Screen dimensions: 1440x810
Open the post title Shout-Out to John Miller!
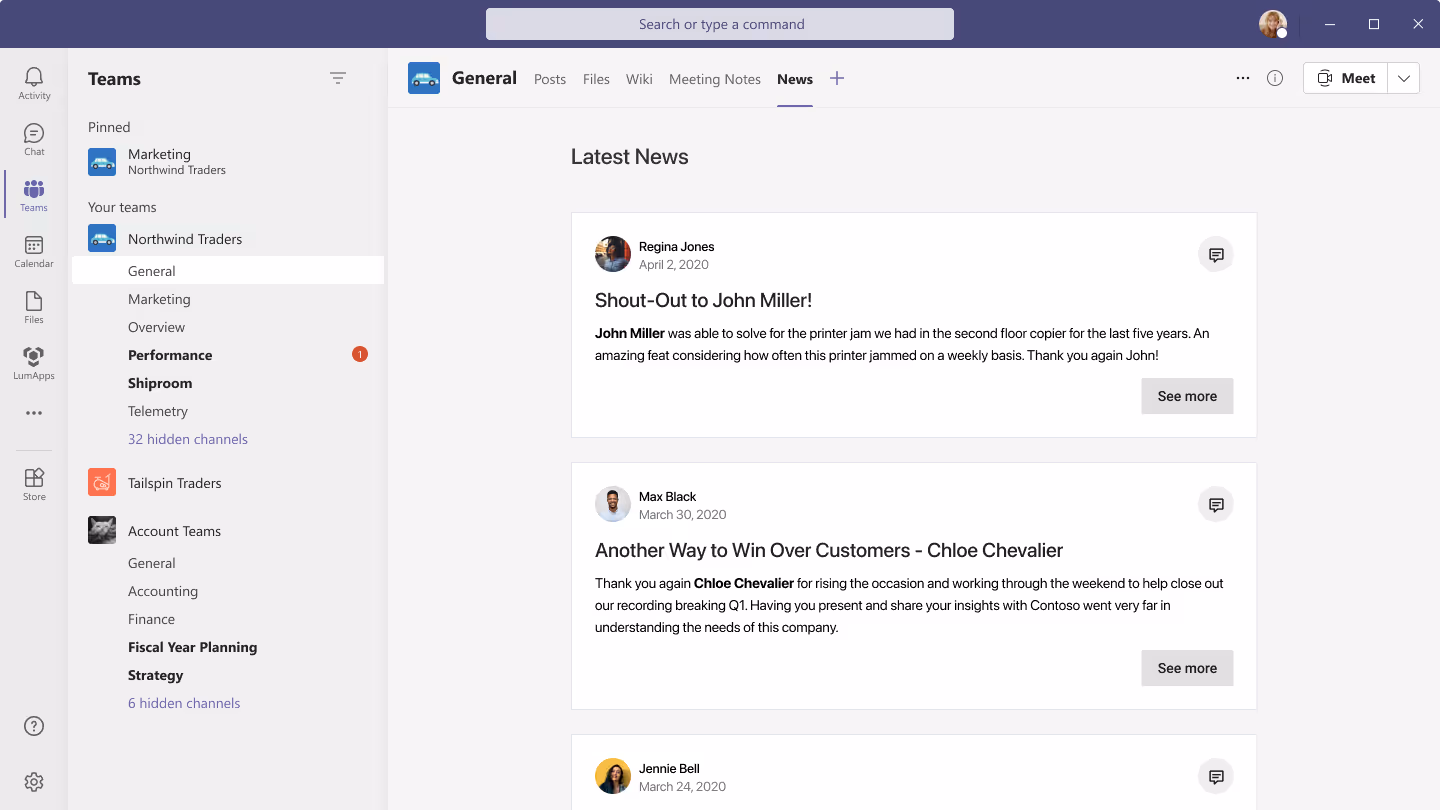(x=703, y=300)
